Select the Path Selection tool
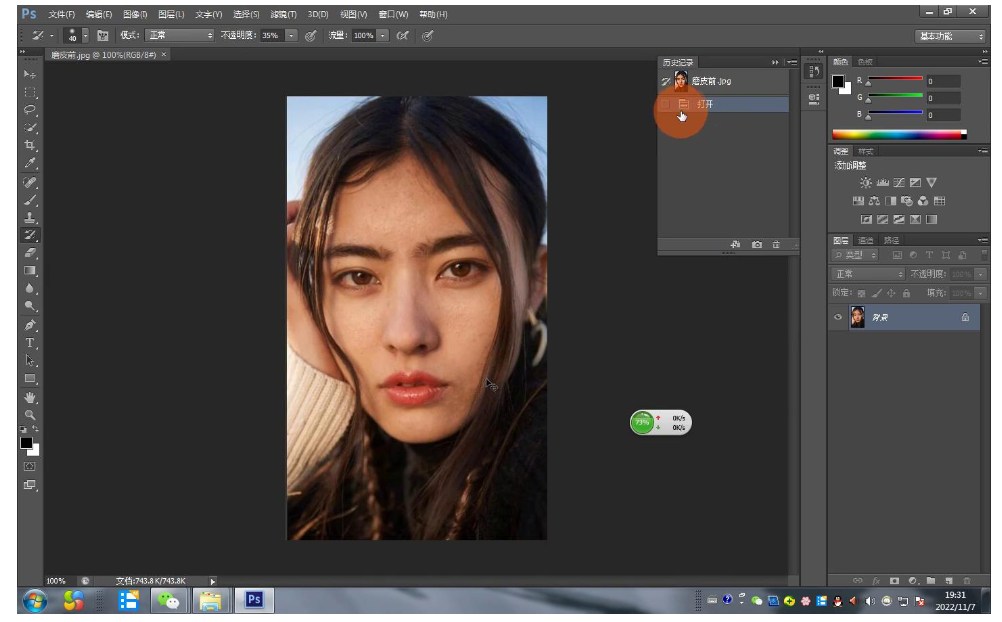Viewport: 1002px width, 622px height. (x=29, y=361)
